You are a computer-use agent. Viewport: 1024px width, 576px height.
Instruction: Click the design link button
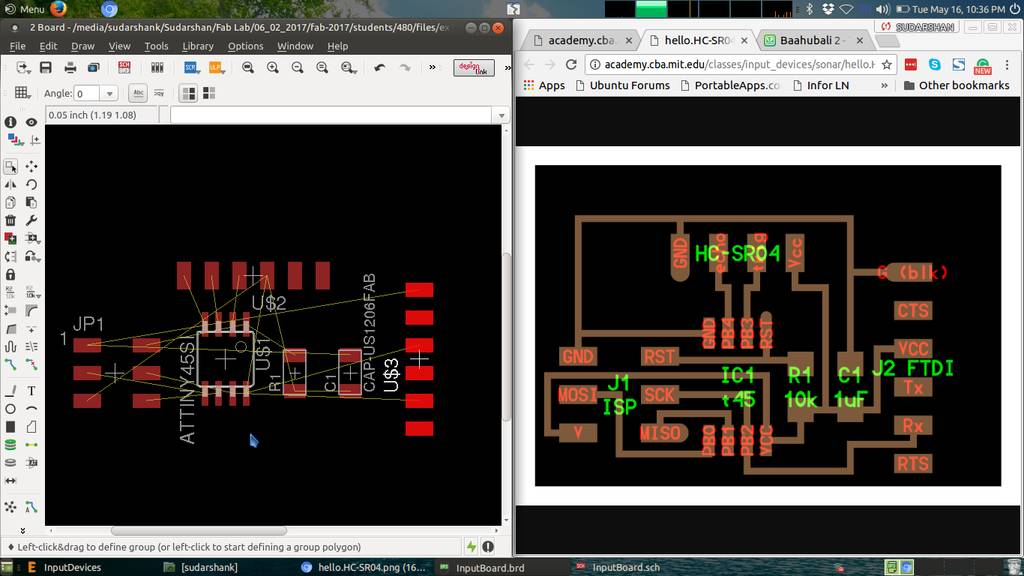[474, 67]
